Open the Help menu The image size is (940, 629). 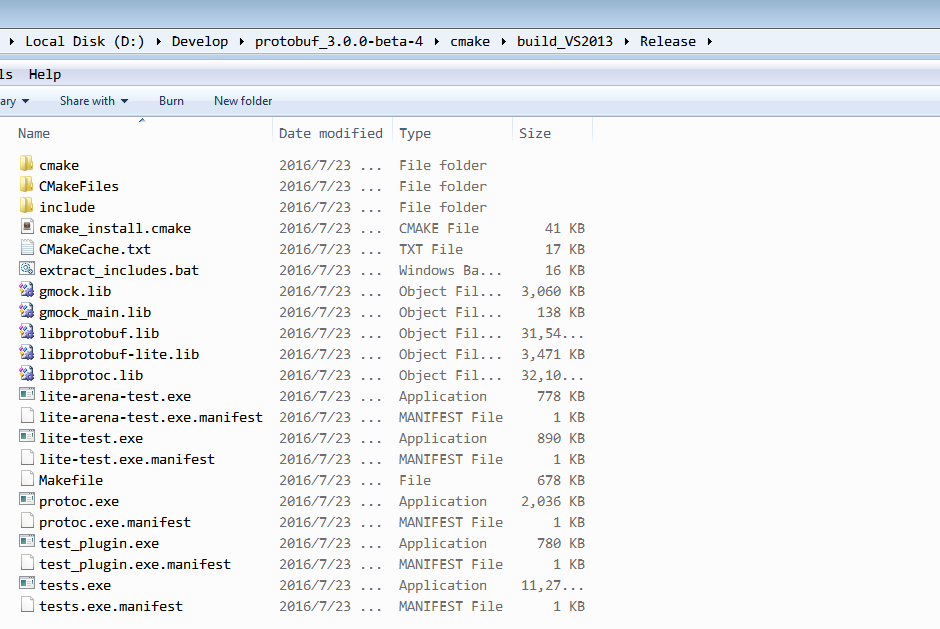coord(45,74)
